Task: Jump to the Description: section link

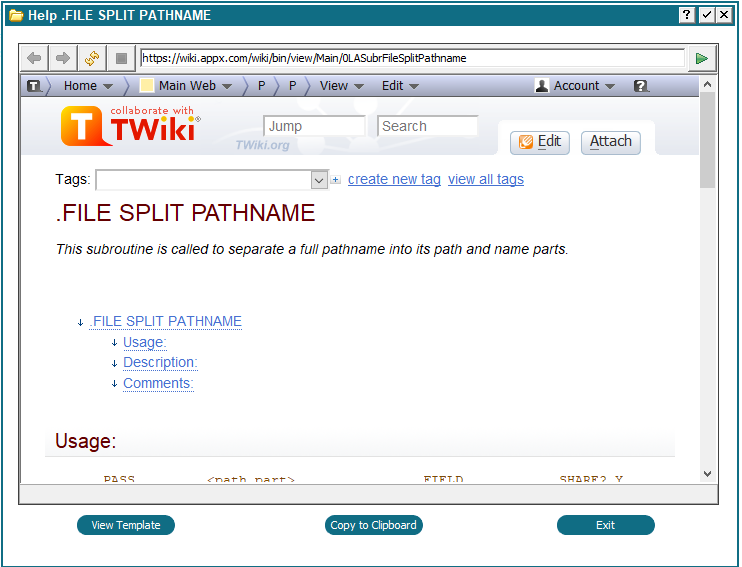Action: (160, 363)
